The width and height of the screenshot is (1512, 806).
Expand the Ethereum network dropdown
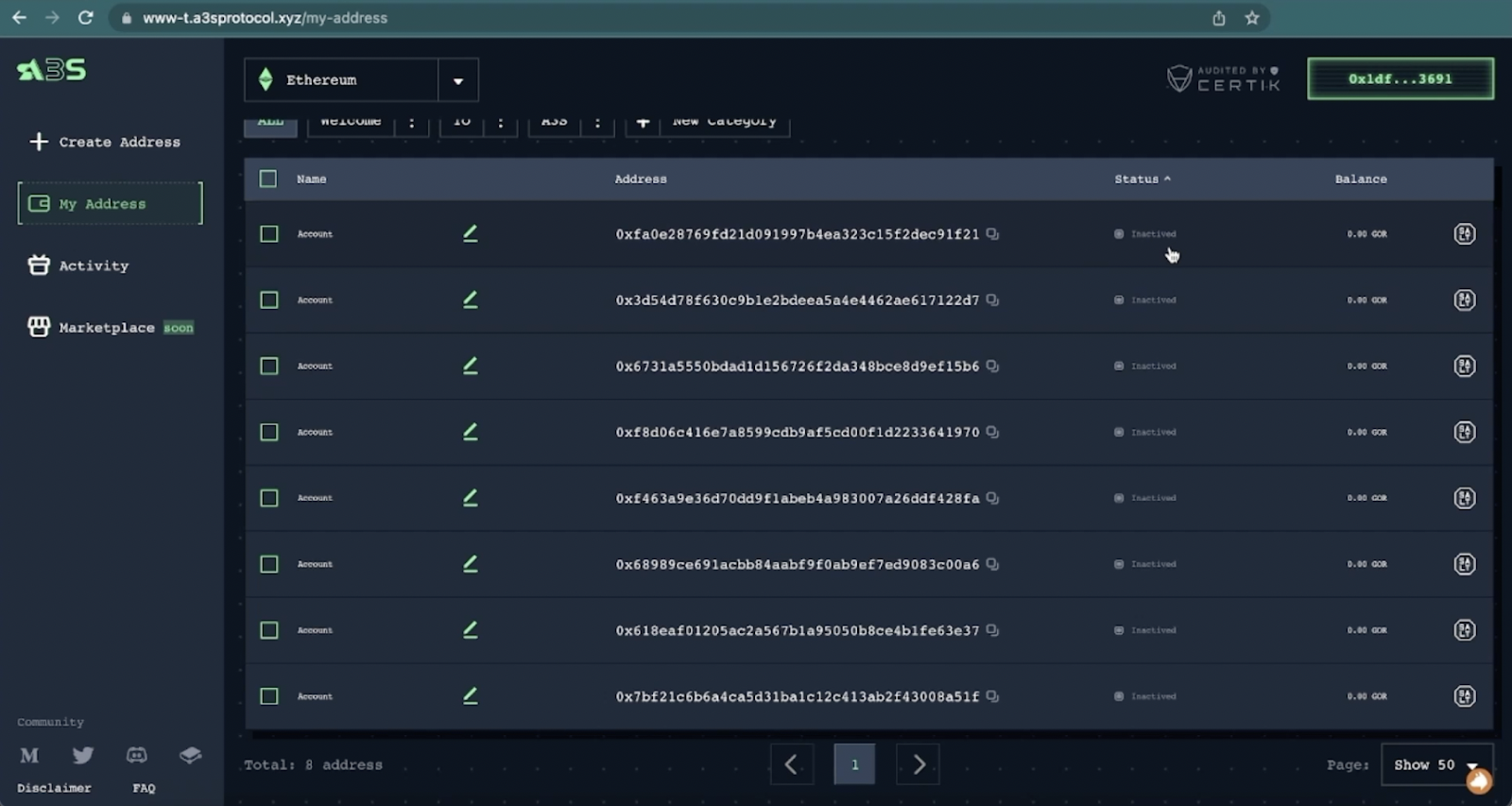(458, 80)
